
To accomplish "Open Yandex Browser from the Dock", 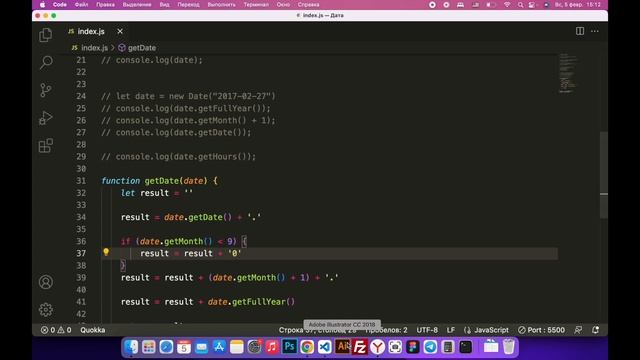I will [378, 347].
